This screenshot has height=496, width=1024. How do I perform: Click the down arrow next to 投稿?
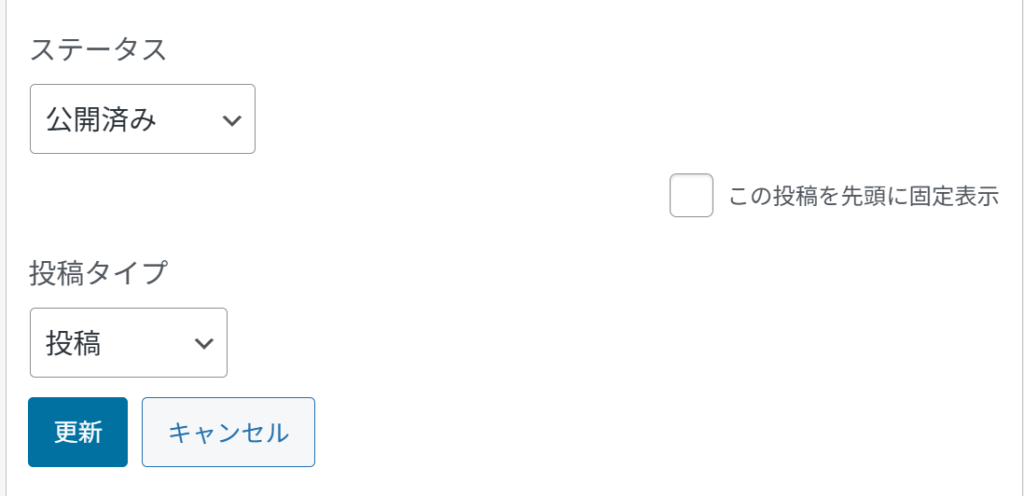pyautogui.click(x=204, y=343)
